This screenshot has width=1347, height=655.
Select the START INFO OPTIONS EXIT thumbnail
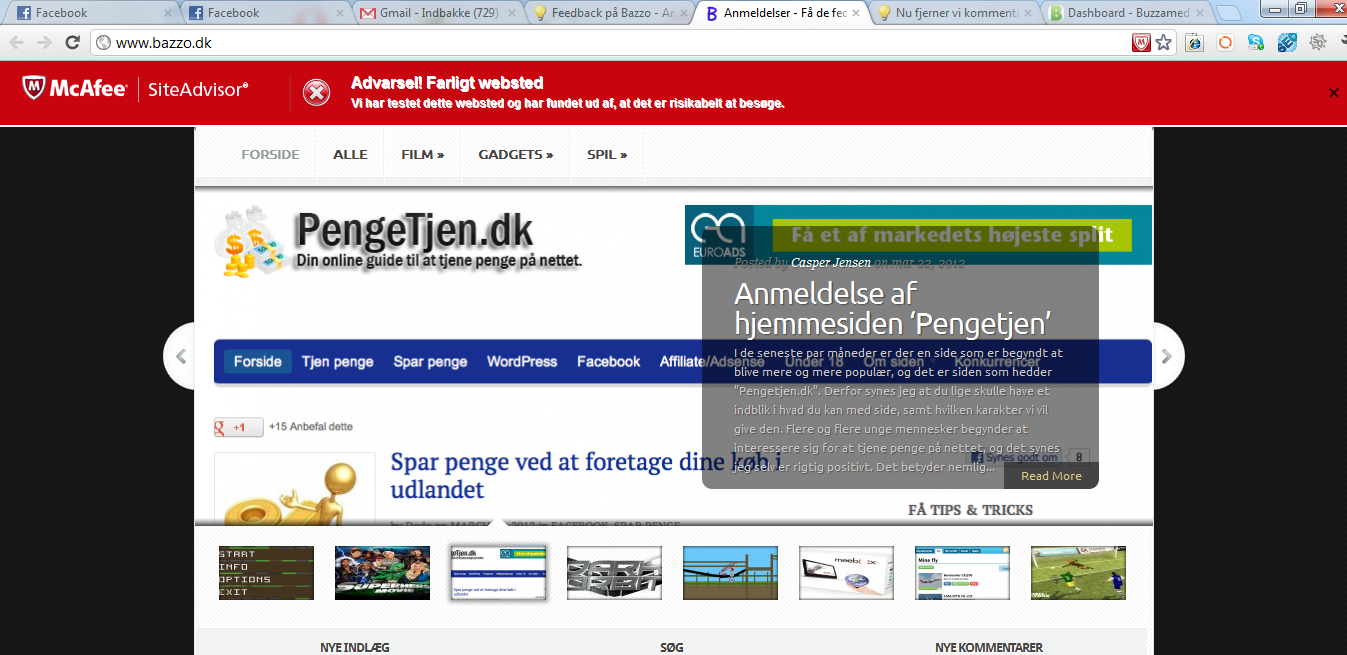click(x=266, y=573)
